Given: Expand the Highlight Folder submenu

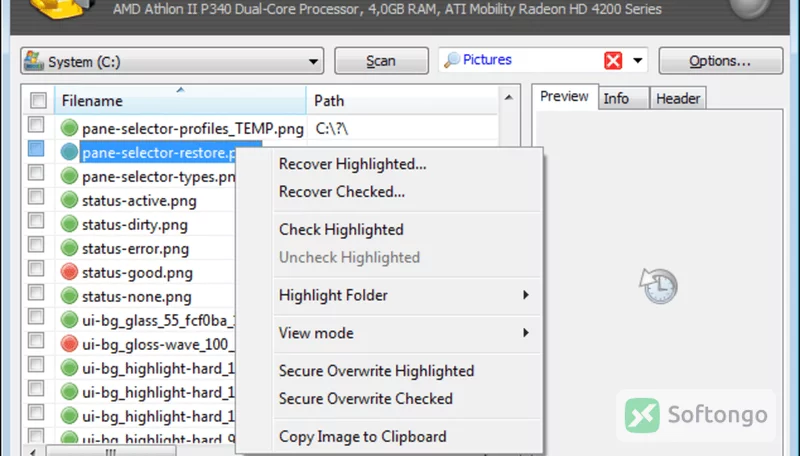Looking at the screenshot, I should coord(407,295).
